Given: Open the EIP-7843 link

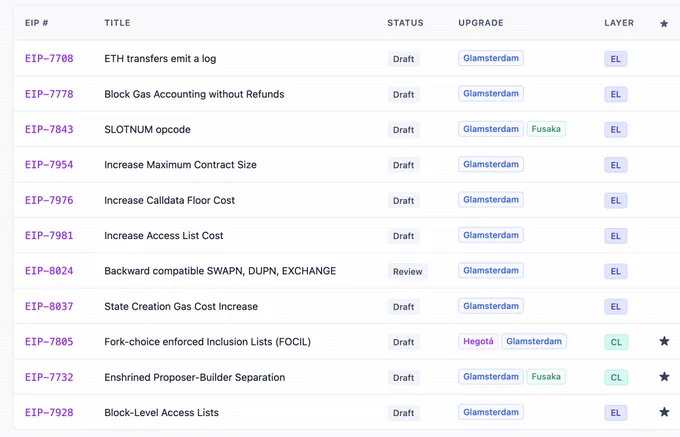Looking at the screenshot, I should (x=49, y=129).
